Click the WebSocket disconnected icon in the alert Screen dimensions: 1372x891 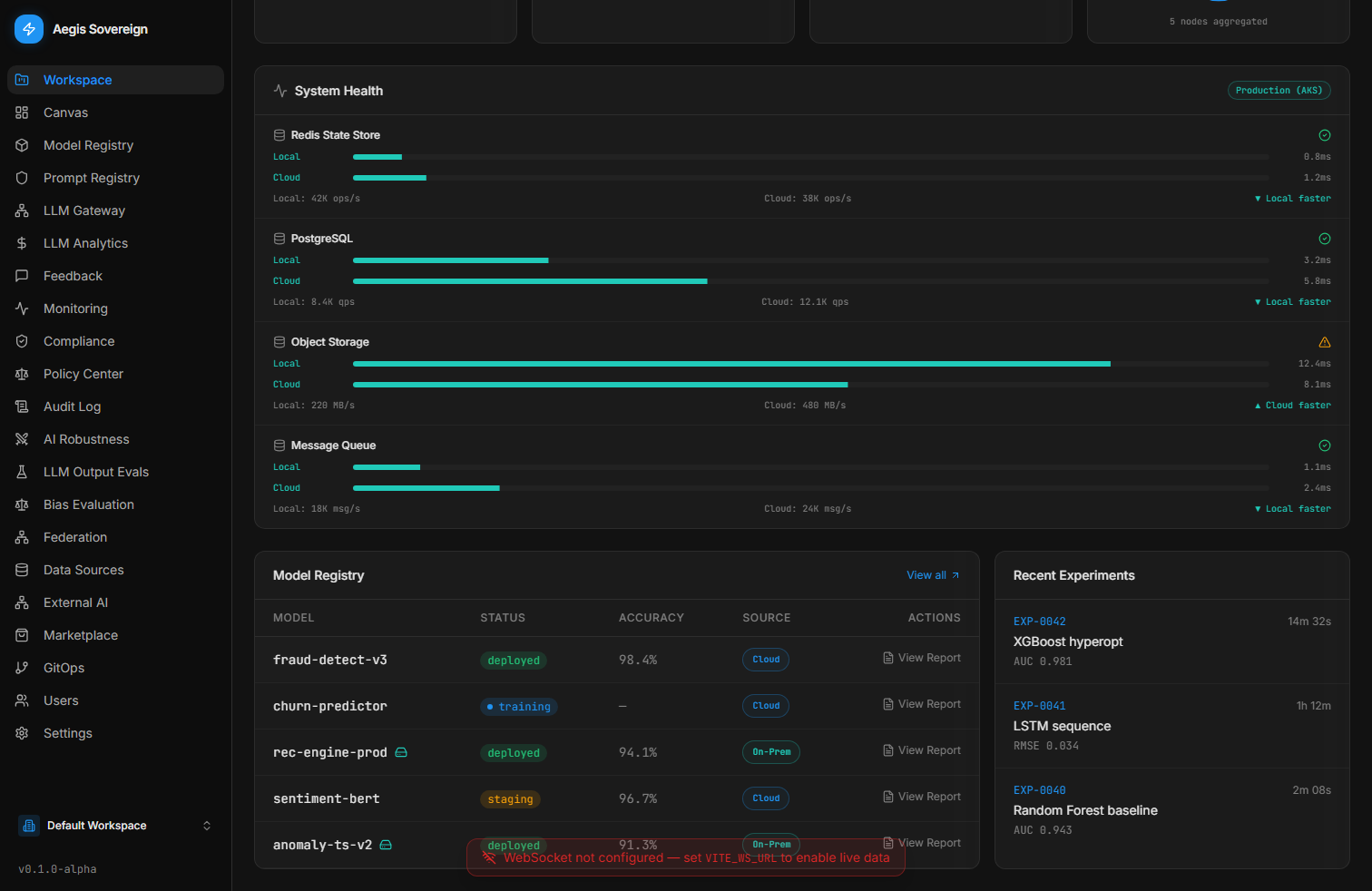point(489,857)
